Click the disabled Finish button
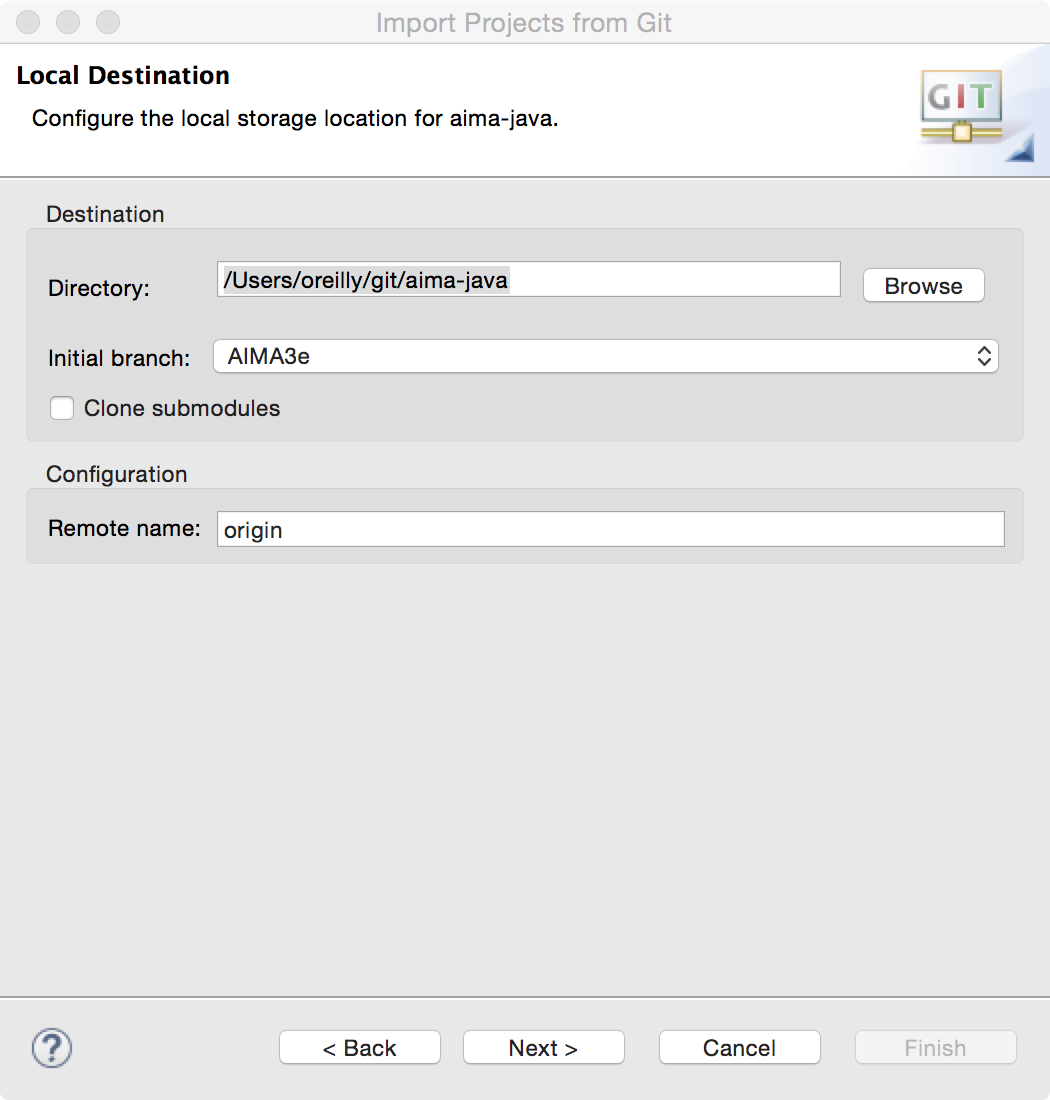This screenshot has width=1050, height=1100. point(935,1048)
